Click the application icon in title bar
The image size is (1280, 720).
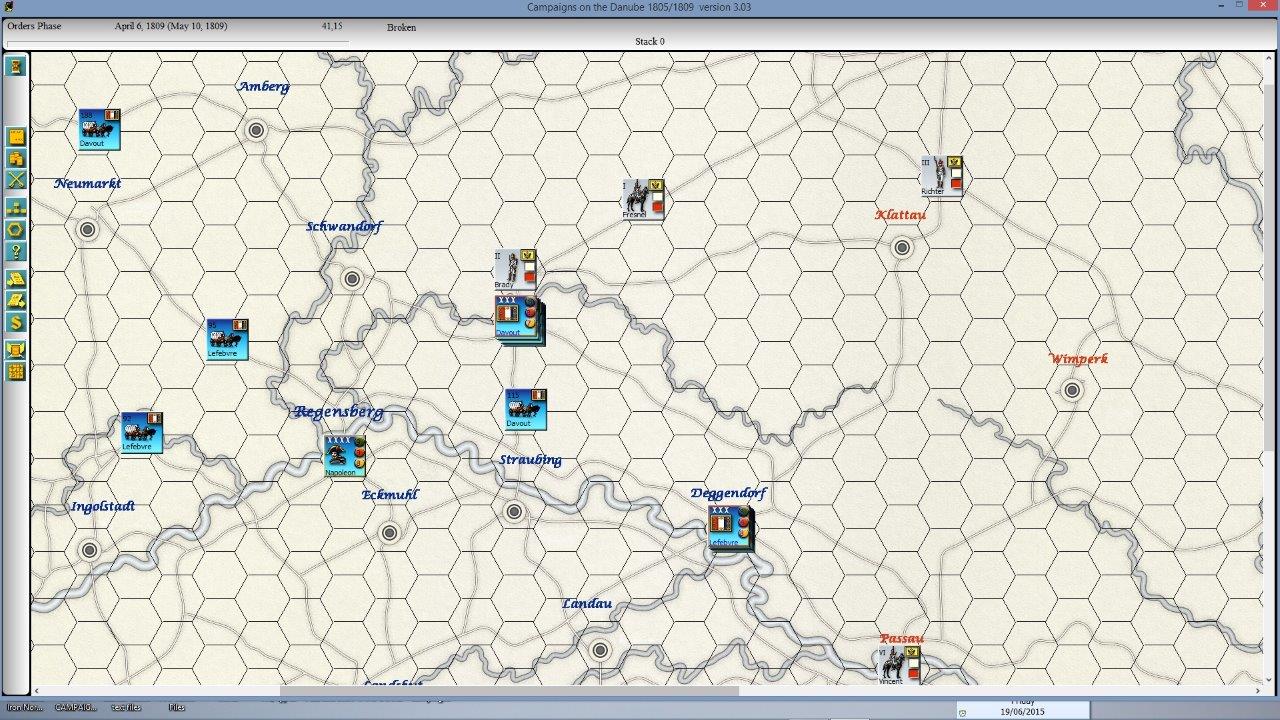coord(8,6)
